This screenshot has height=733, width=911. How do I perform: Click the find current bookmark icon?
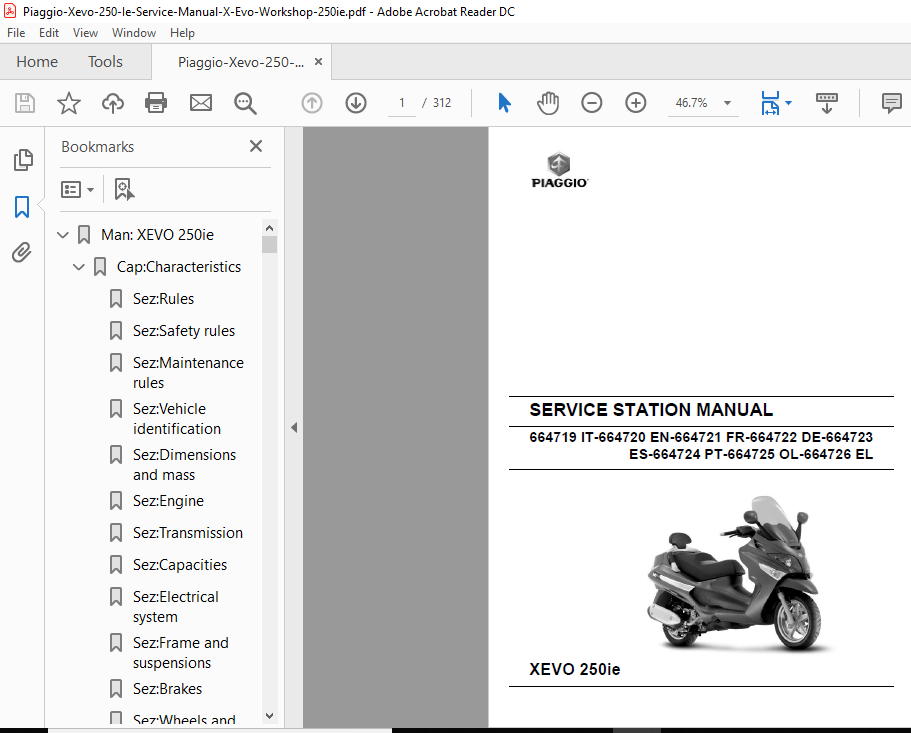pos(124,189)
